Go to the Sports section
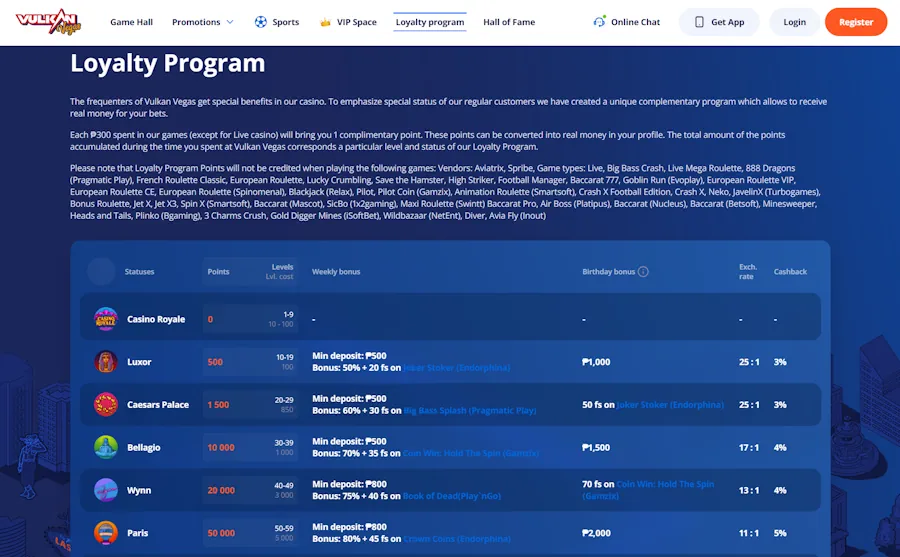The height and width of the screenshot is (557, 900). [x=277, y=22]
